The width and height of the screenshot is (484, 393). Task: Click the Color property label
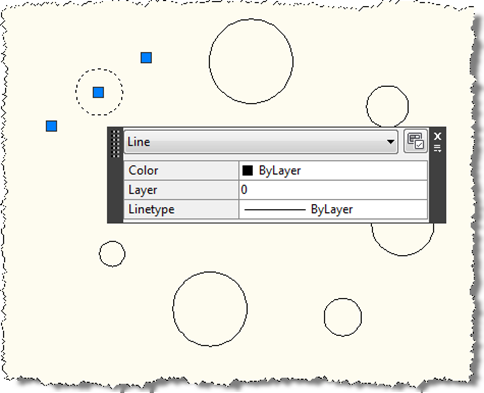143,170
